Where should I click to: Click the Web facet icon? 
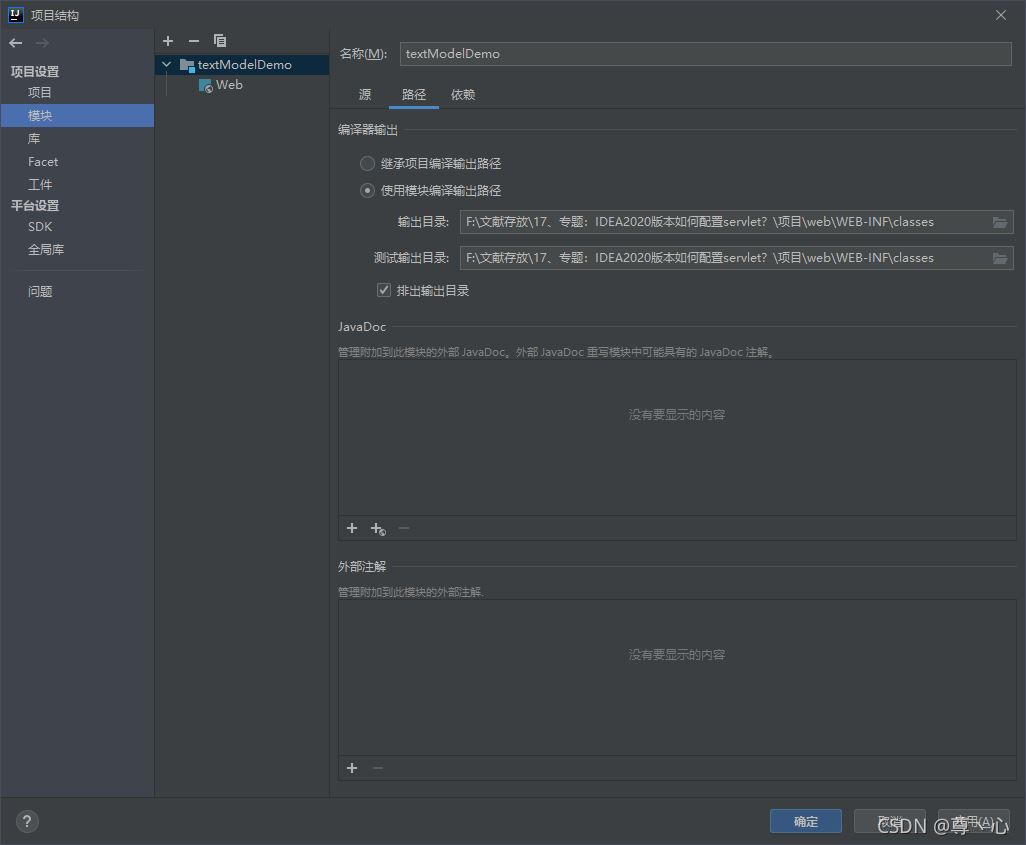[205, 86]
